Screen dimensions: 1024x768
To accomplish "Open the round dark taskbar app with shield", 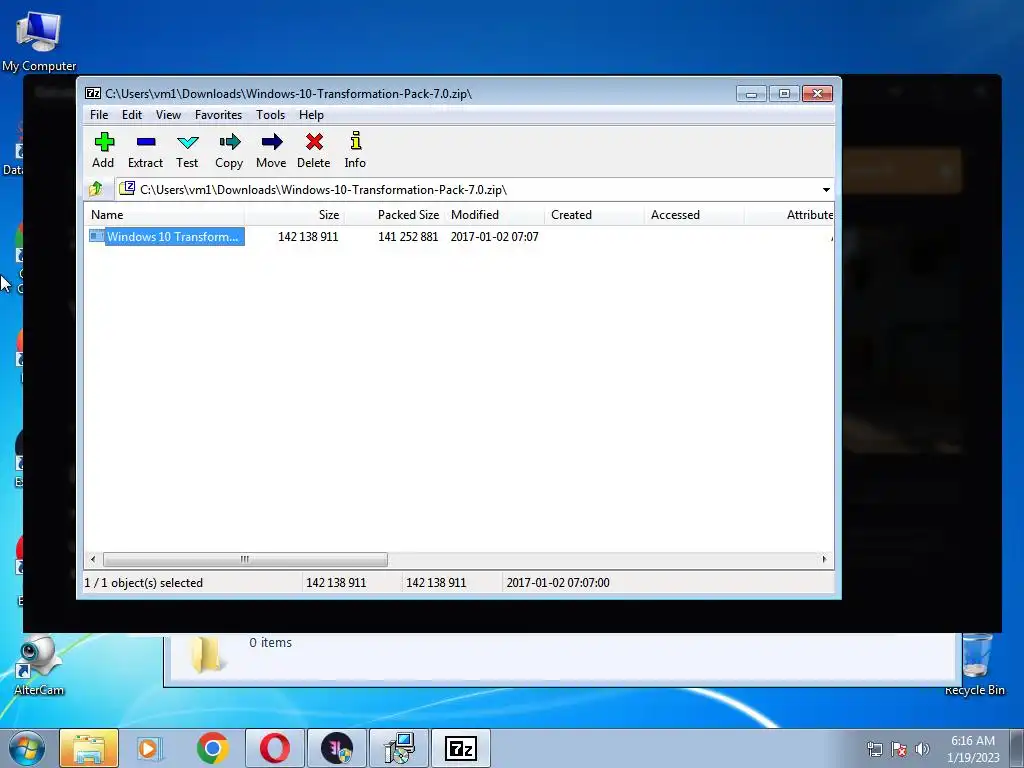I will coord(336,748).
